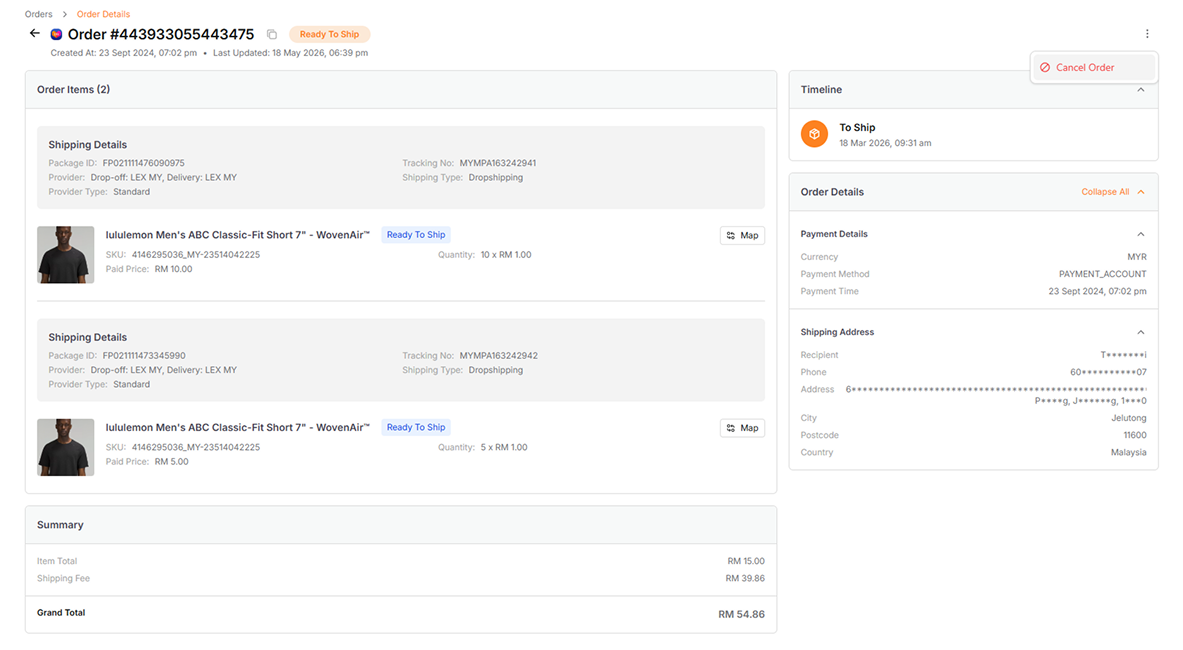This screenshot has height=650, width=1183.
Task: Click the Shipping Fee value RM 39.86
Action: pos(745,579)
